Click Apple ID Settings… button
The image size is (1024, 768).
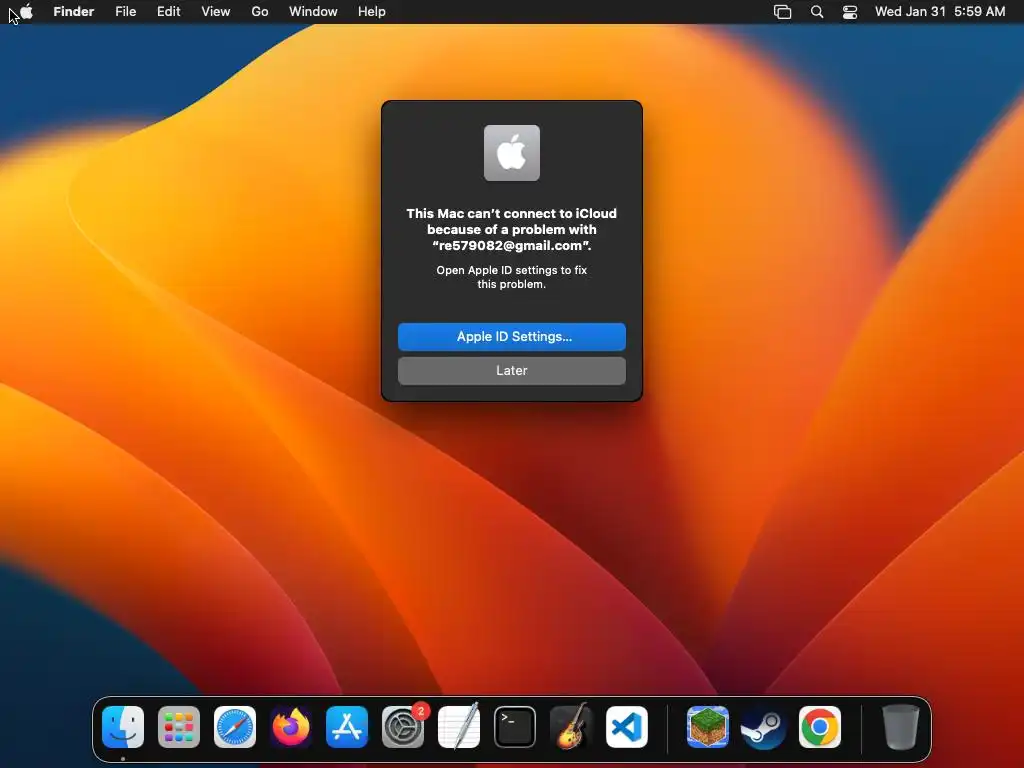512,336
